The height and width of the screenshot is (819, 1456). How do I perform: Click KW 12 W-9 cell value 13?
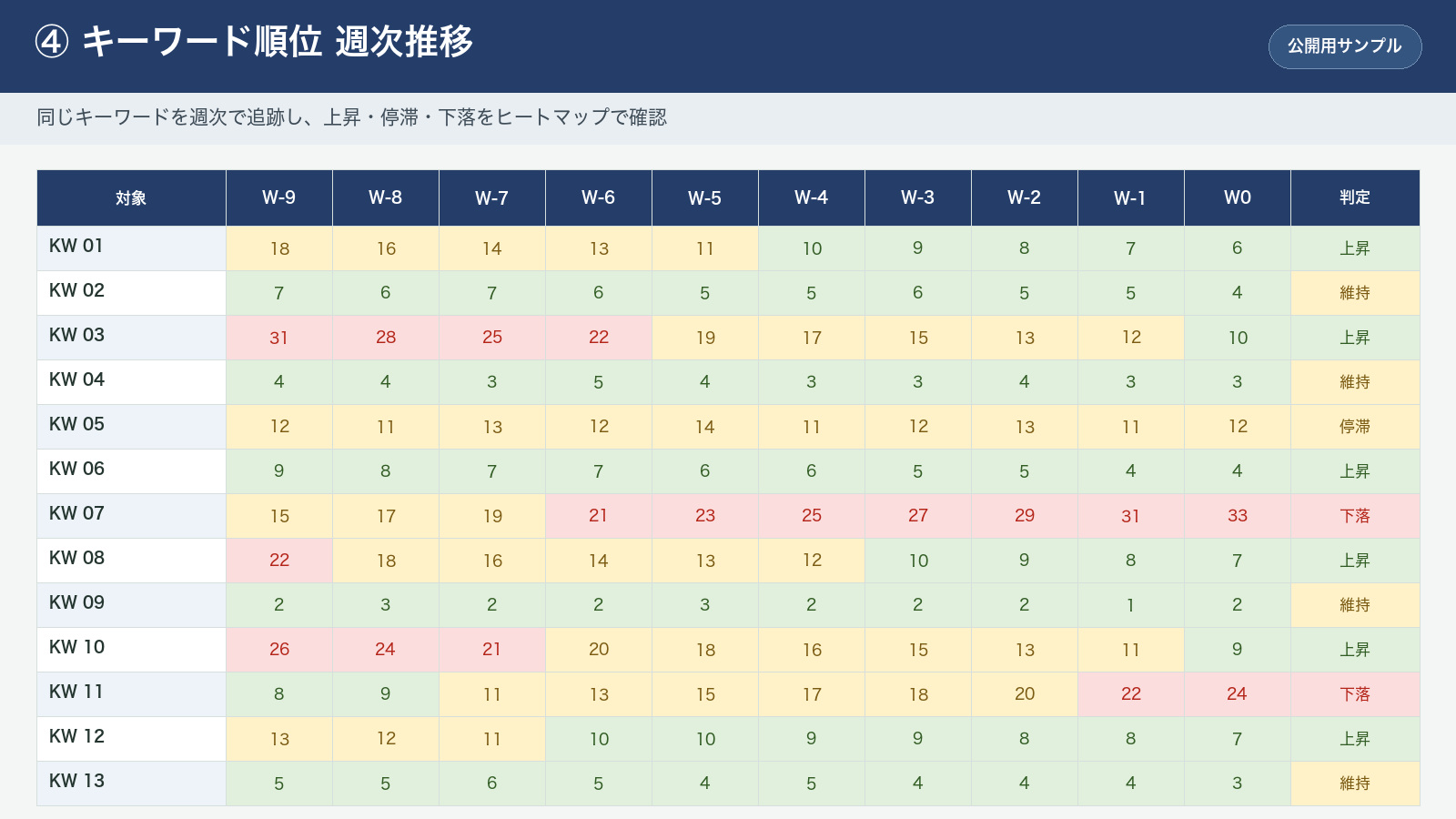[x=279, y=739]
